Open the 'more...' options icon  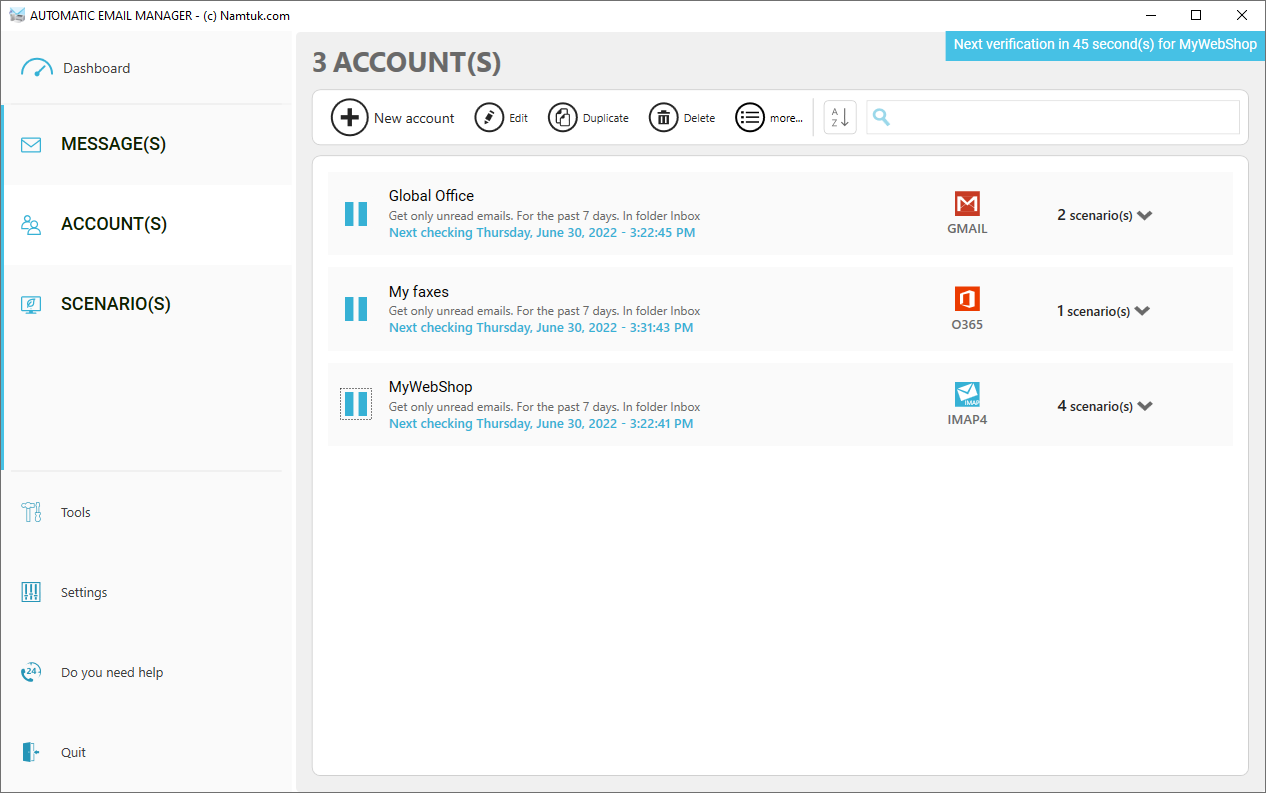pyautogui.click(x=750, y=117)
